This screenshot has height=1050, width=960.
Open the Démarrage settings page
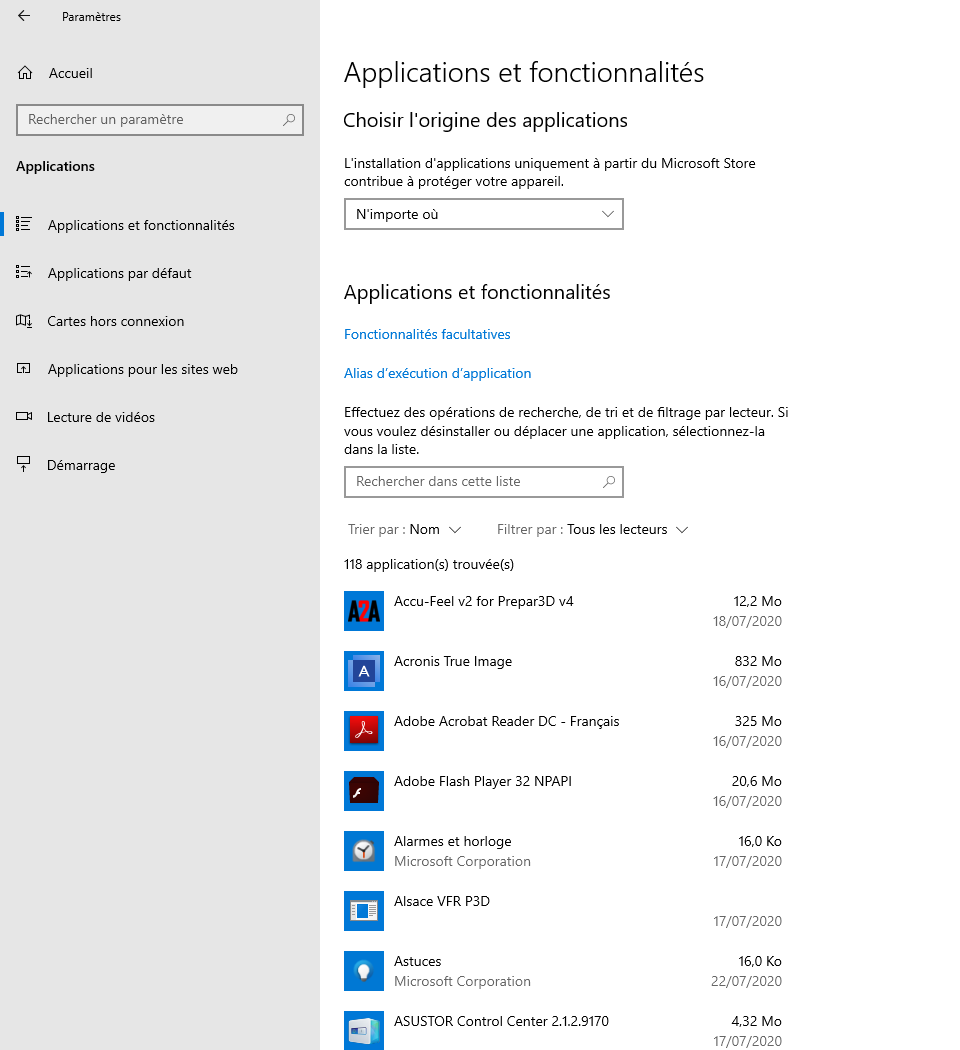pos(81,465)
